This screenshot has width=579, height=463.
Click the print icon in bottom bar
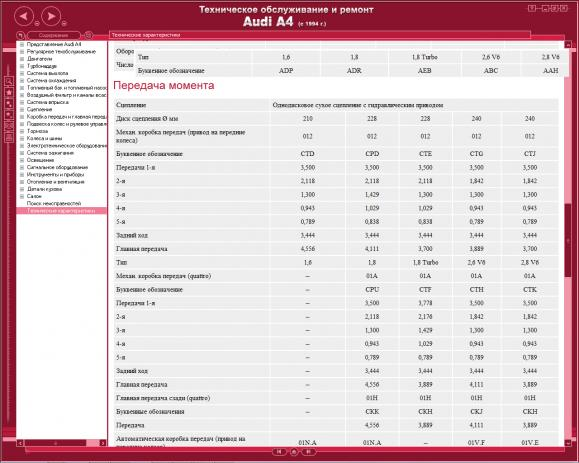pos(294,452)
